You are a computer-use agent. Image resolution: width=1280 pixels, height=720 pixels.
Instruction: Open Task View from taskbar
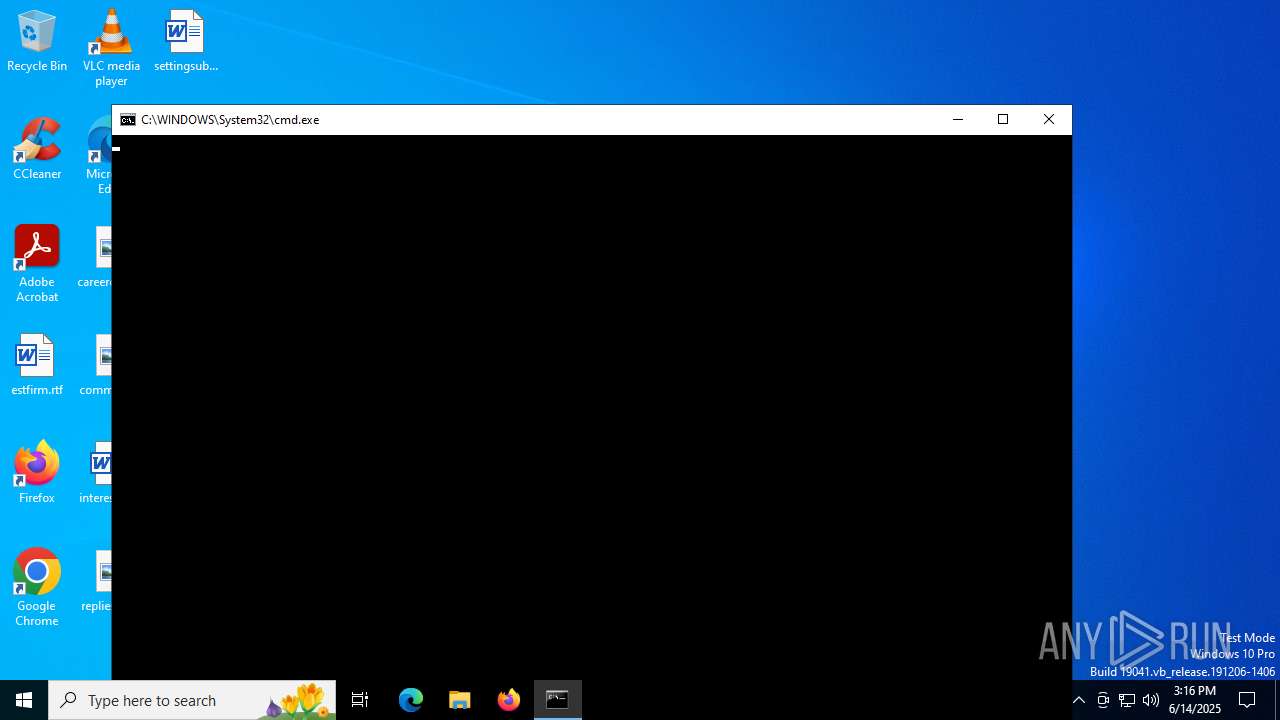(x=360, y=700)
